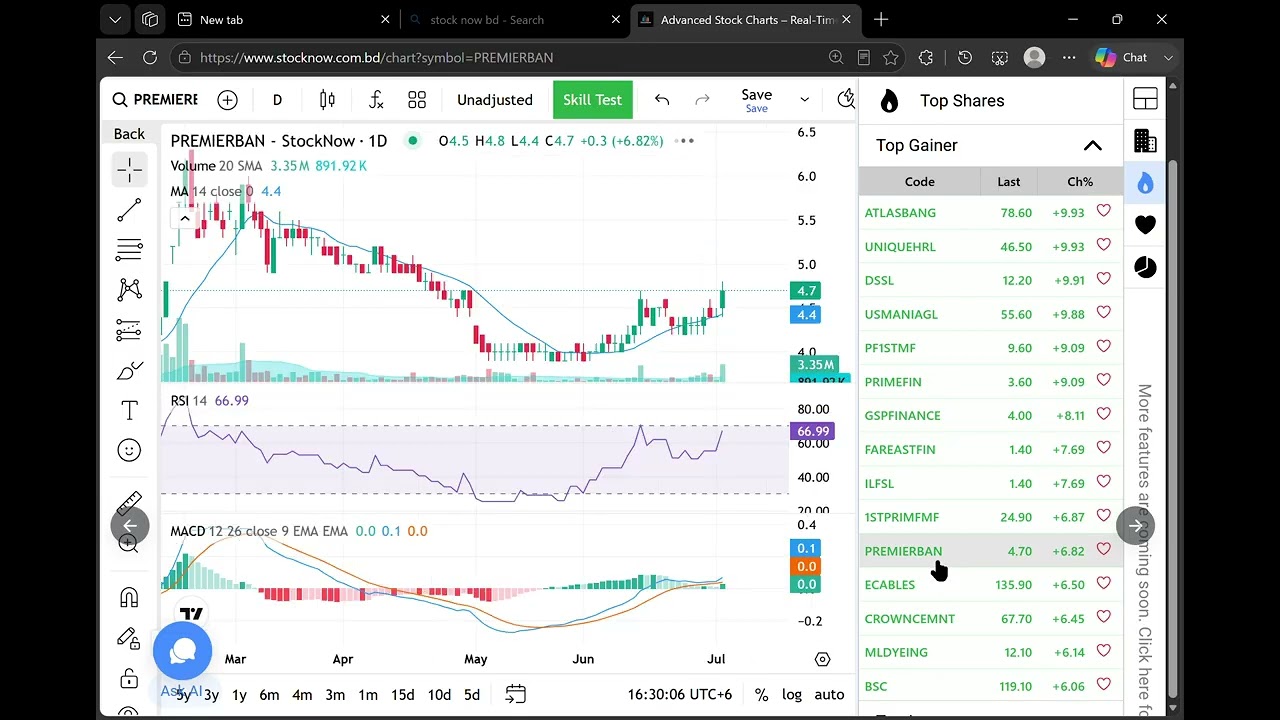Open UNIQUEHRL stock chart
The width and height of the screenshot is (1280, 720).
pos(900,247)
